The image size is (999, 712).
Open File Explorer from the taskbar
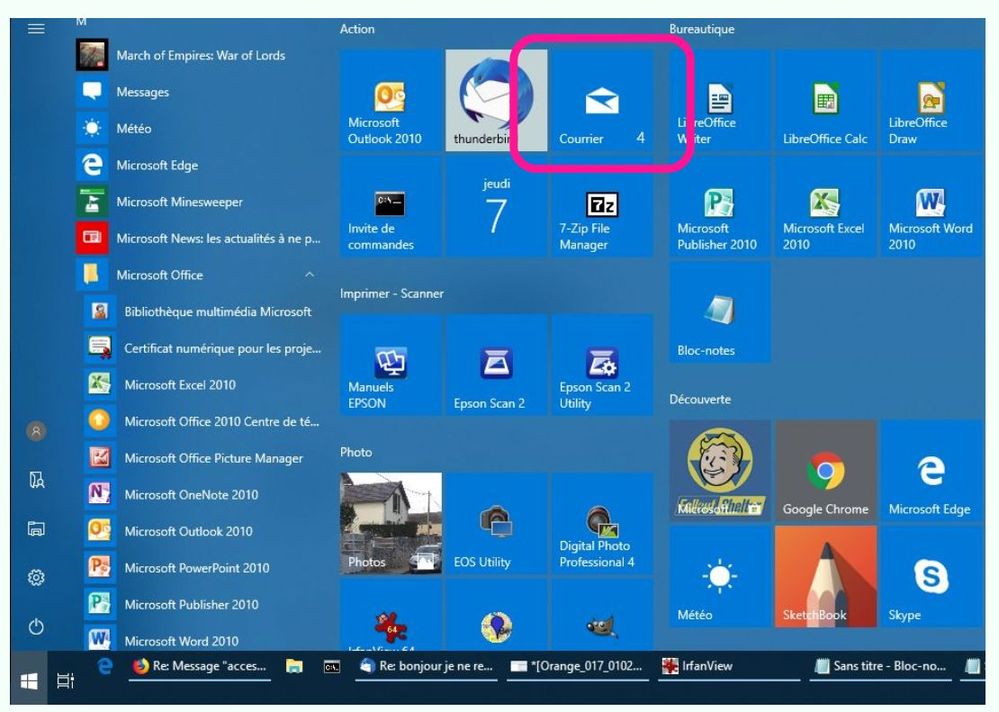coord(294,666)
